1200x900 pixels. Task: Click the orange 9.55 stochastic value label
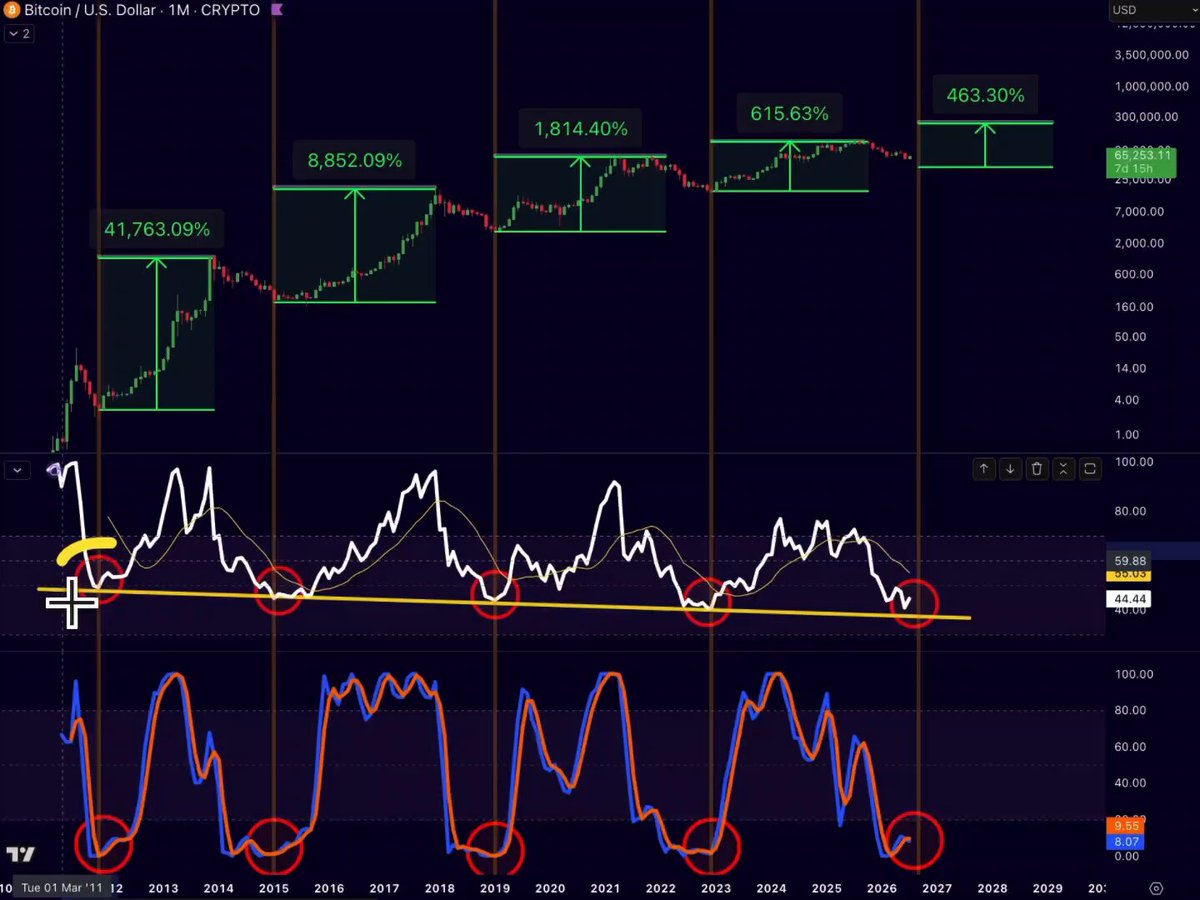[x=1125, y=827]
